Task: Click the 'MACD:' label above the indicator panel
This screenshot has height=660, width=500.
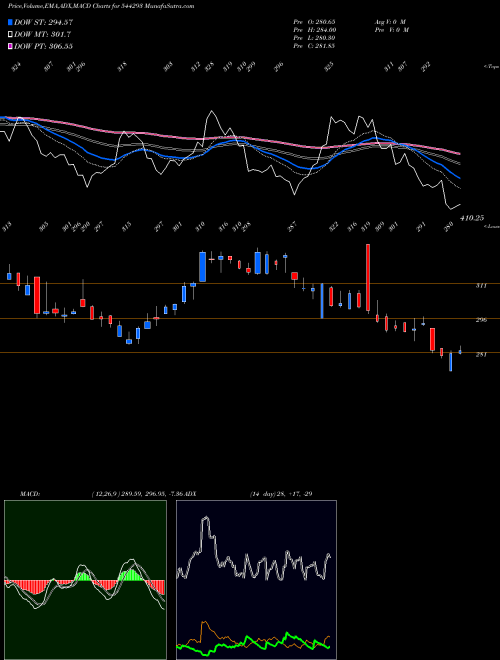Action: [x=29, y=494]
